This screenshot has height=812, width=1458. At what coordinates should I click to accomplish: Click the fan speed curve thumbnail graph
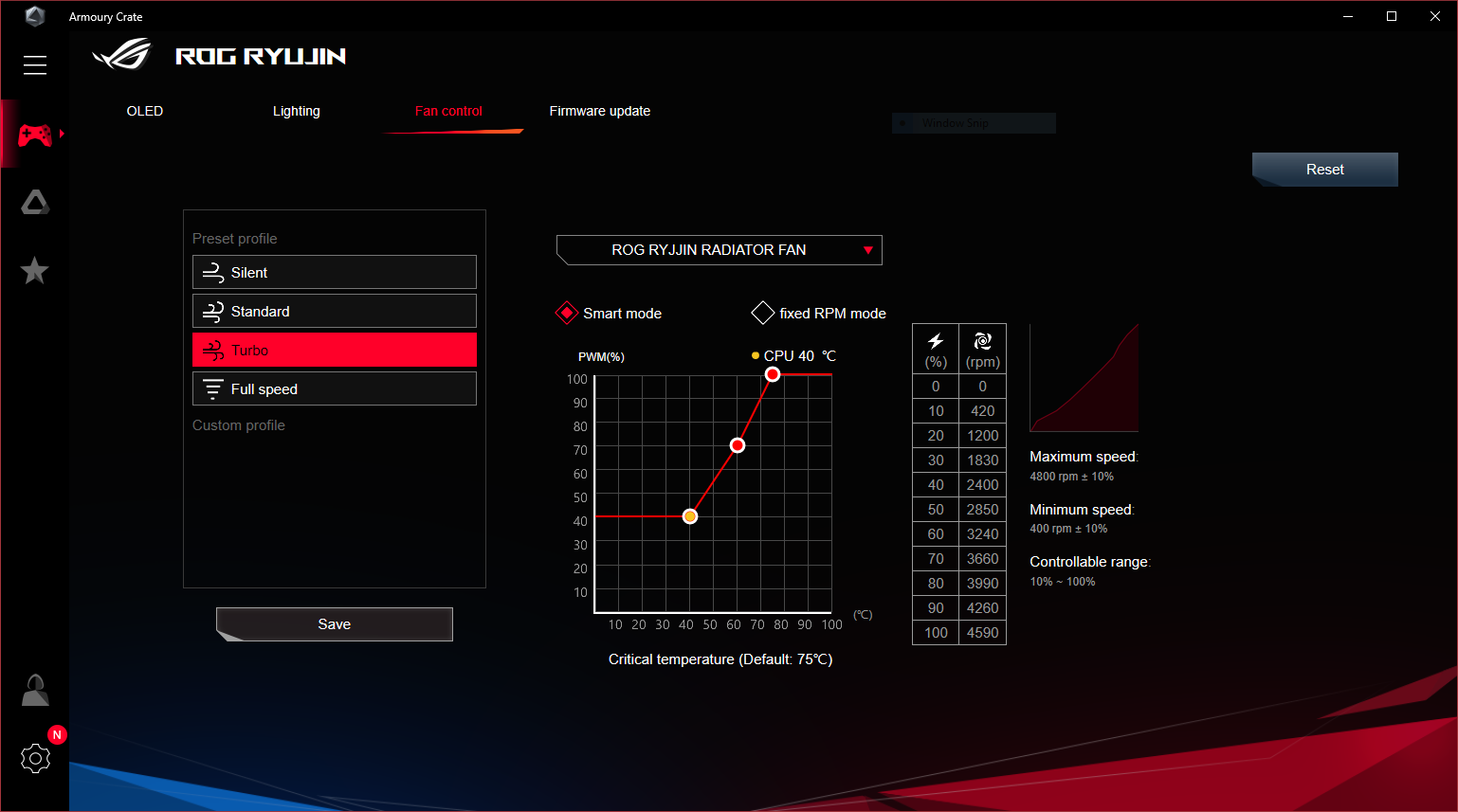pos(1084,377)
